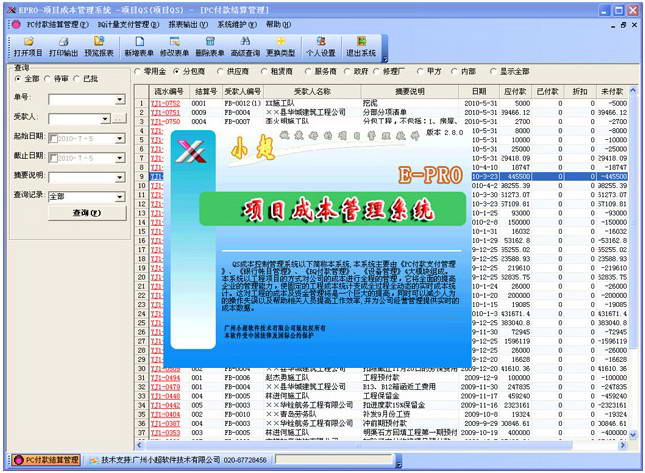Click the vertical scrollbar up arrow of the table
This screenshot has width=645, height=473.
633,90
